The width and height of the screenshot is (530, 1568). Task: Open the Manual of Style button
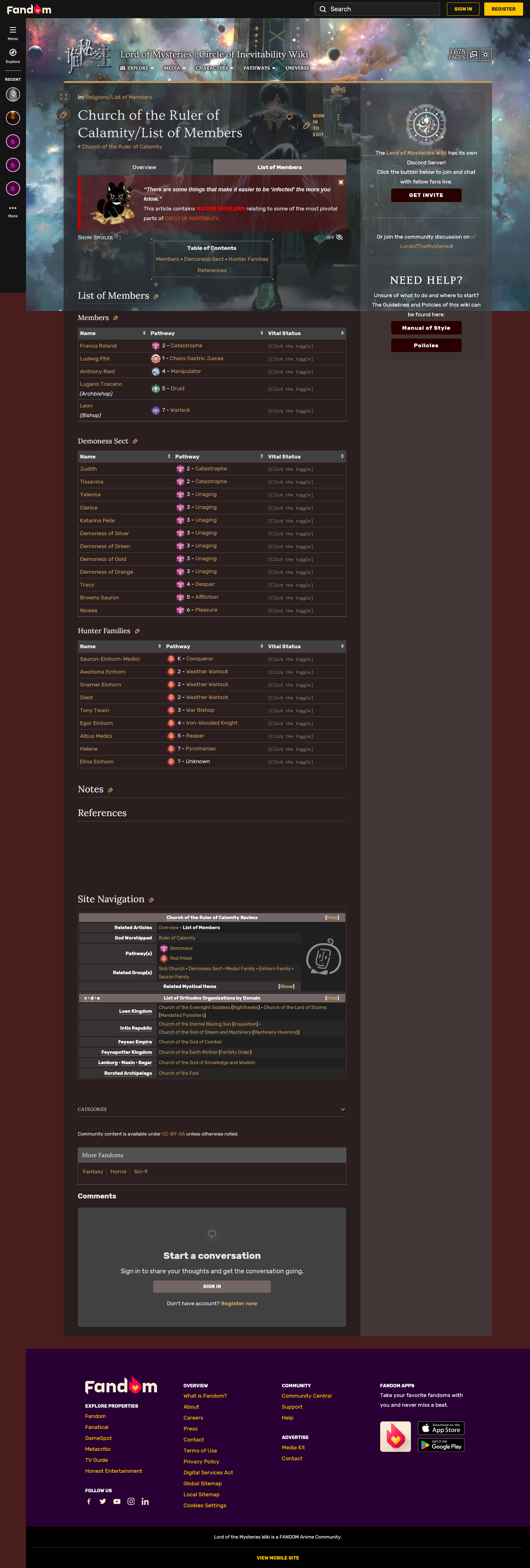click(426, 328)
